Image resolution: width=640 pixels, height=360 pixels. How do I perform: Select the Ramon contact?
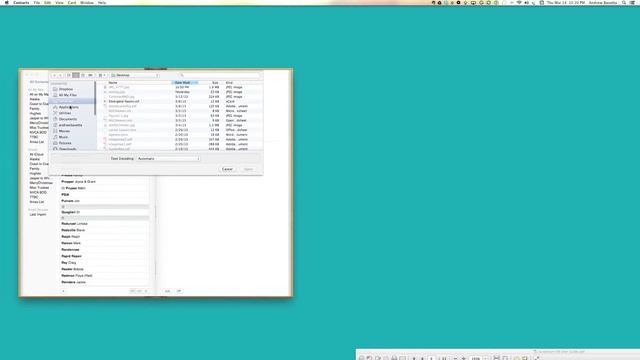pyautogui.click(x=71, y=243)
